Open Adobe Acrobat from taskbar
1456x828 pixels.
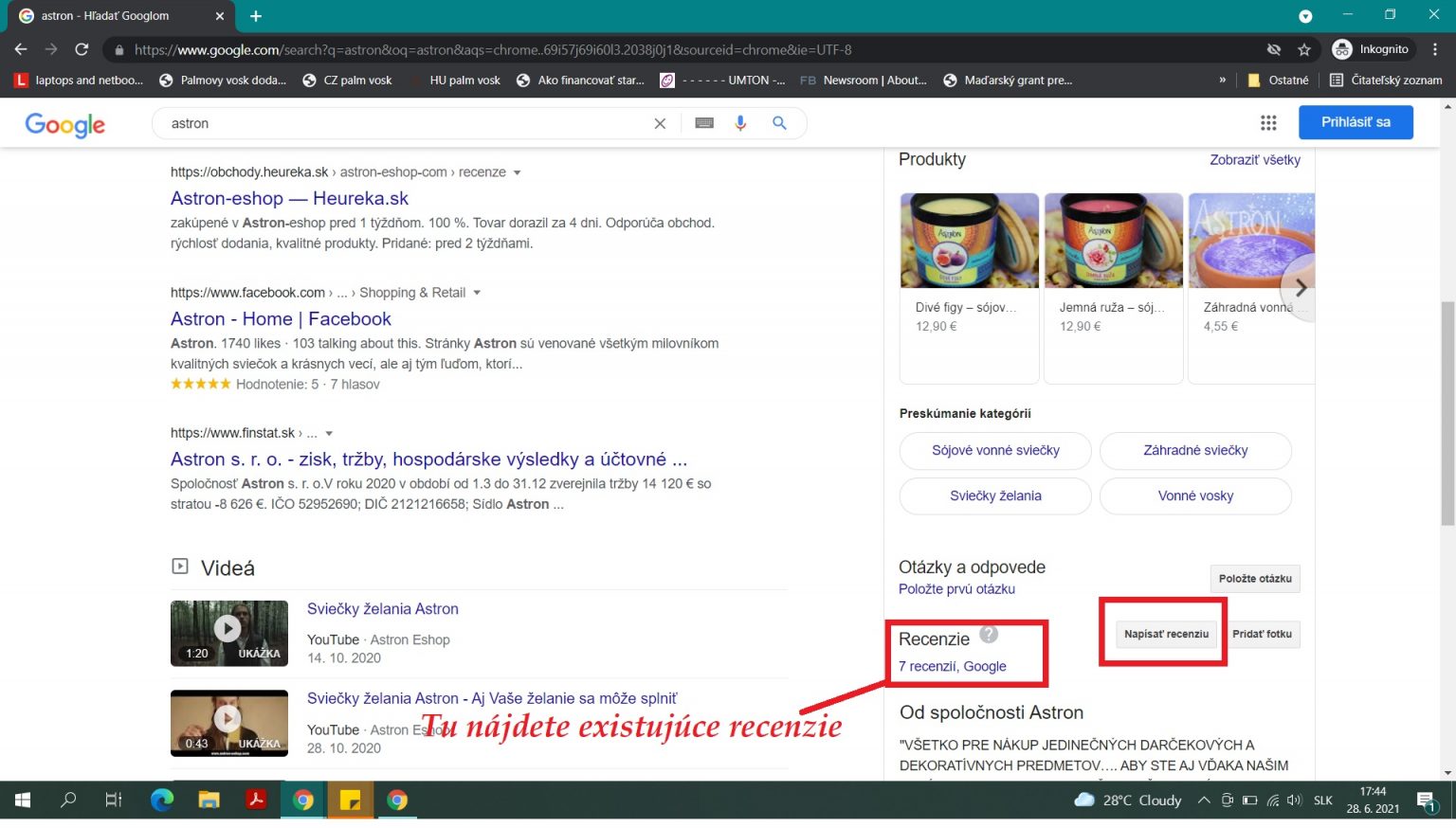[x=256, y=801]
